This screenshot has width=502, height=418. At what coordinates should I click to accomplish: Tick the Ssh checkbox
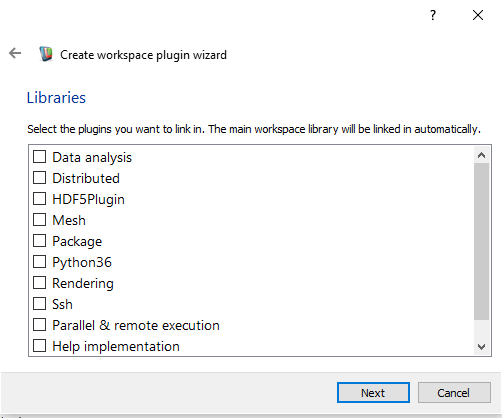coord(39,303)
